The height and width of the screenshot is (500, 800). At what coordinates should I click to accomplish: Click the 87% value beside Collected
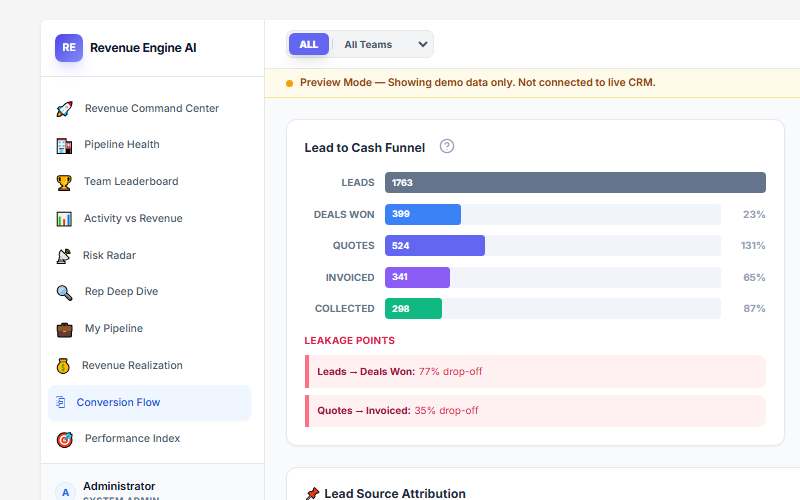point(754,309)
